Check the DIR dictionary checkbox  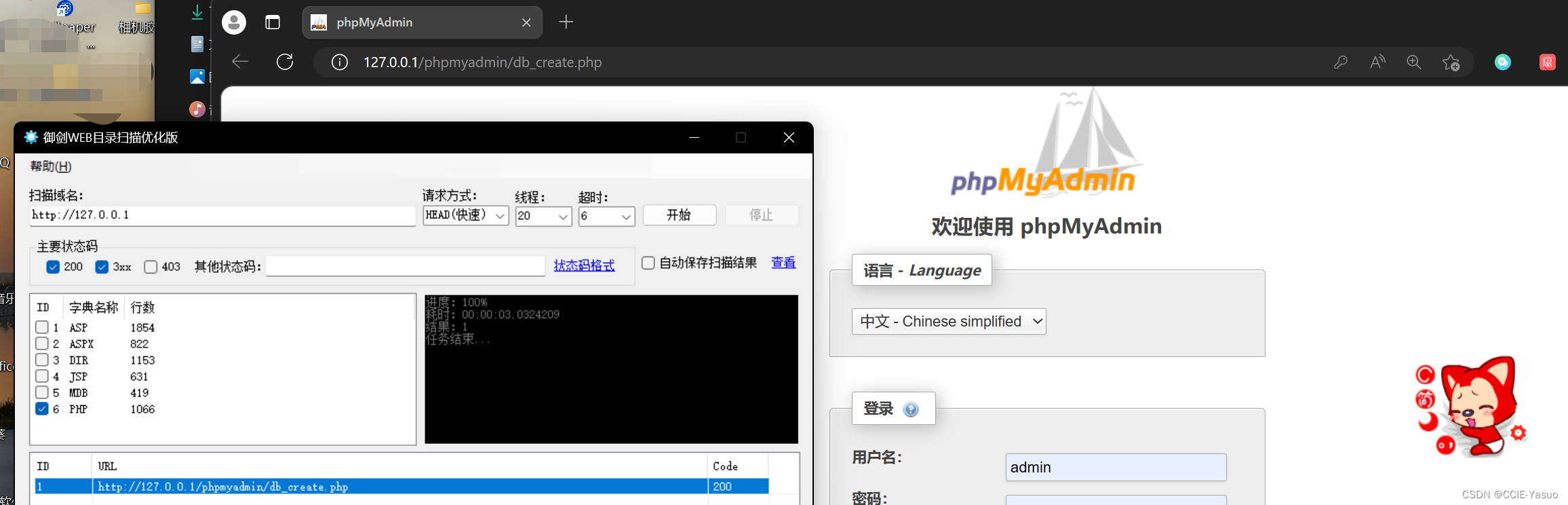(42, 360)
